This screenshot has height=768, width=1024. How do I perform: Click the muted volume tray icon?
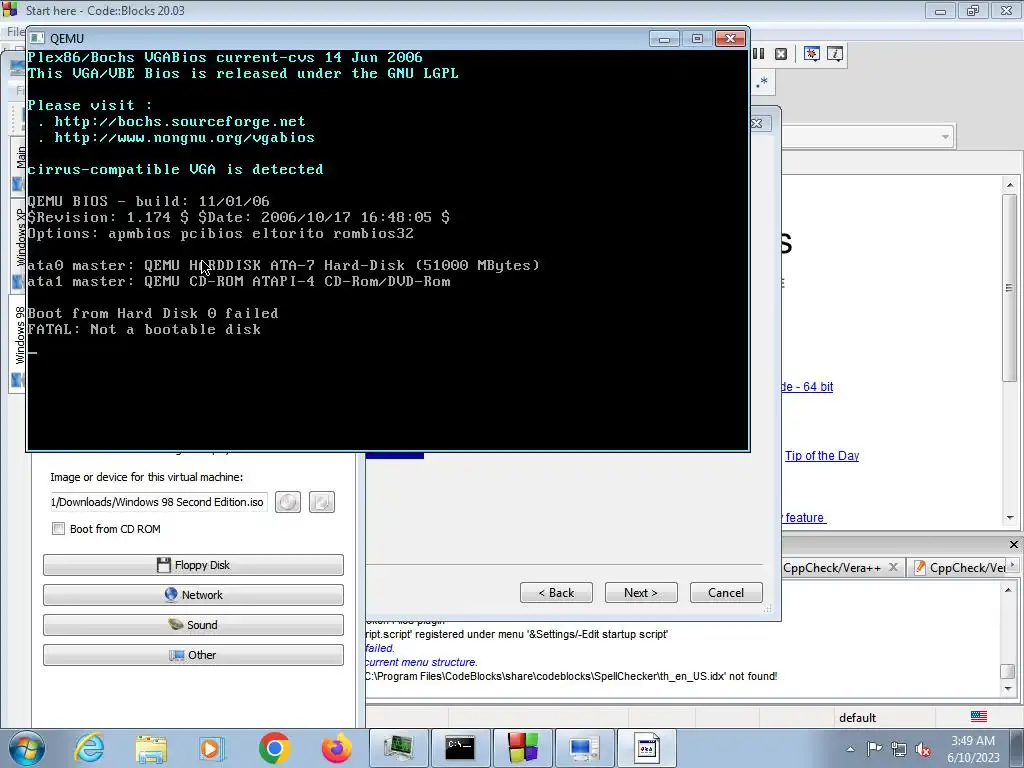[923, 749]
